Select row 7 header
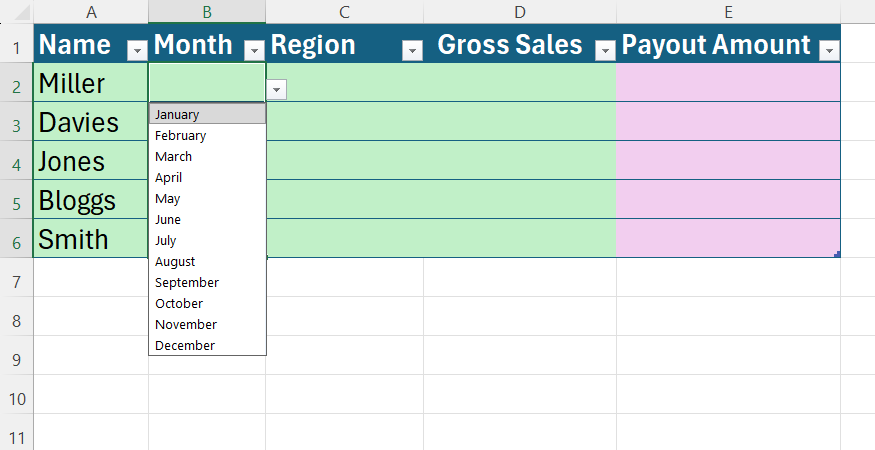Viewport: 875px width, 450px height. coord(17,277)
